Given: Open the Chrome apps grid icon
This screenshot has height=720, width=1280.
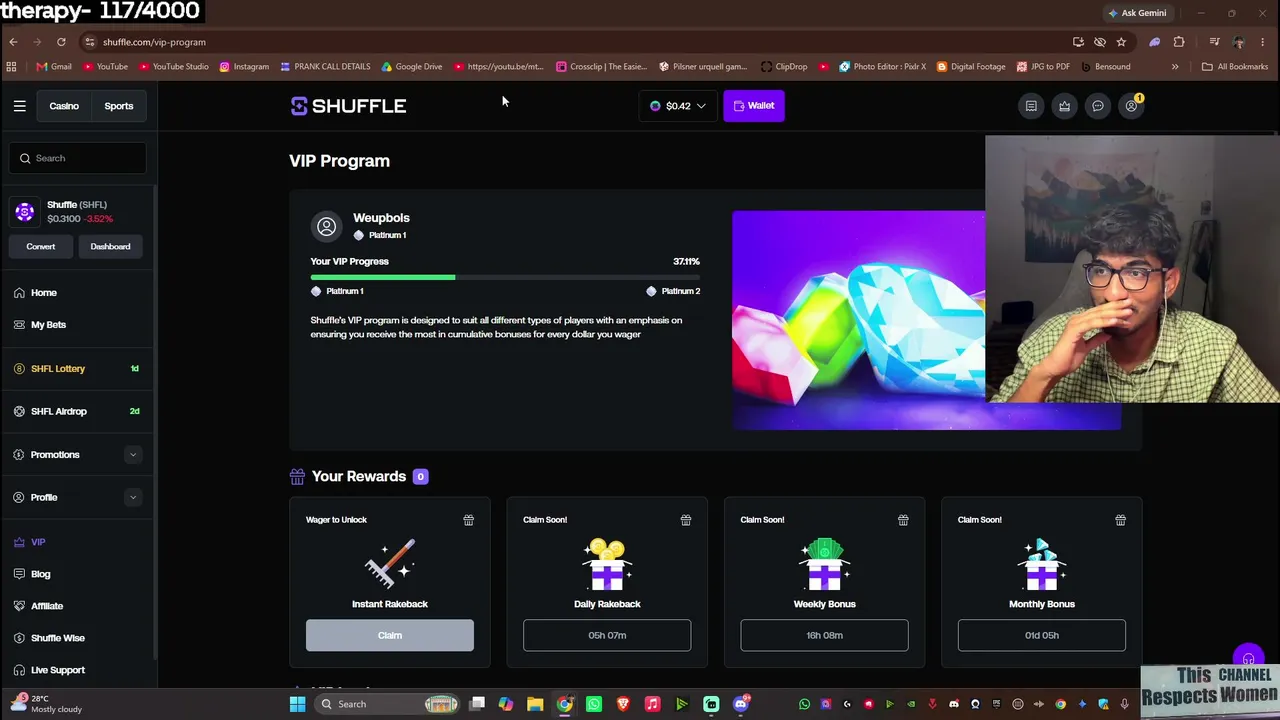Looking at the screenshot, I should click(11, 67).
